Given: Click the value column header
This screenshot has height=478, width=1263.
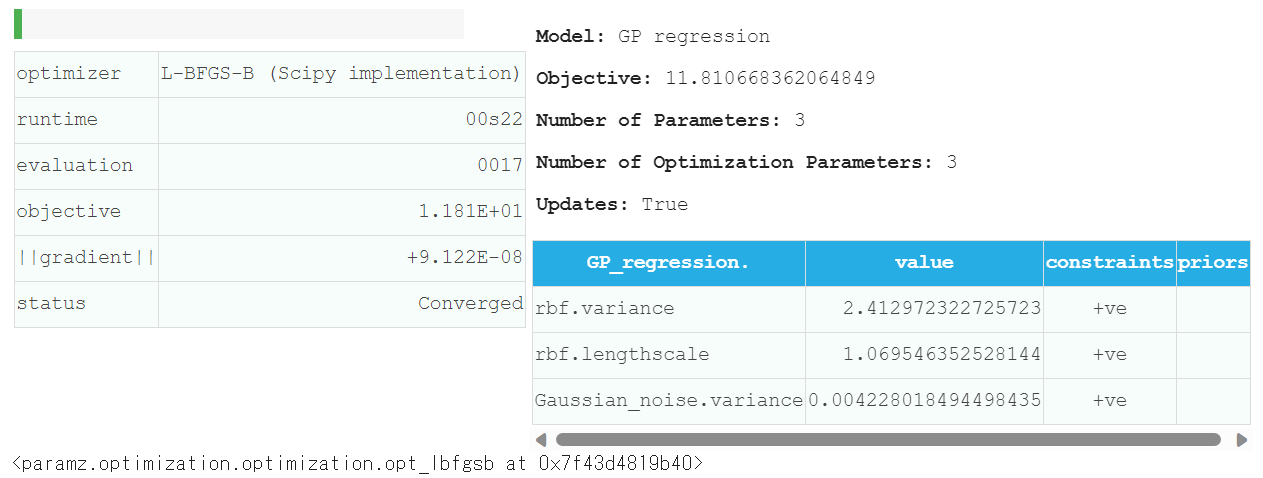Looking at the screenshot, I should [x=924, y=263].
